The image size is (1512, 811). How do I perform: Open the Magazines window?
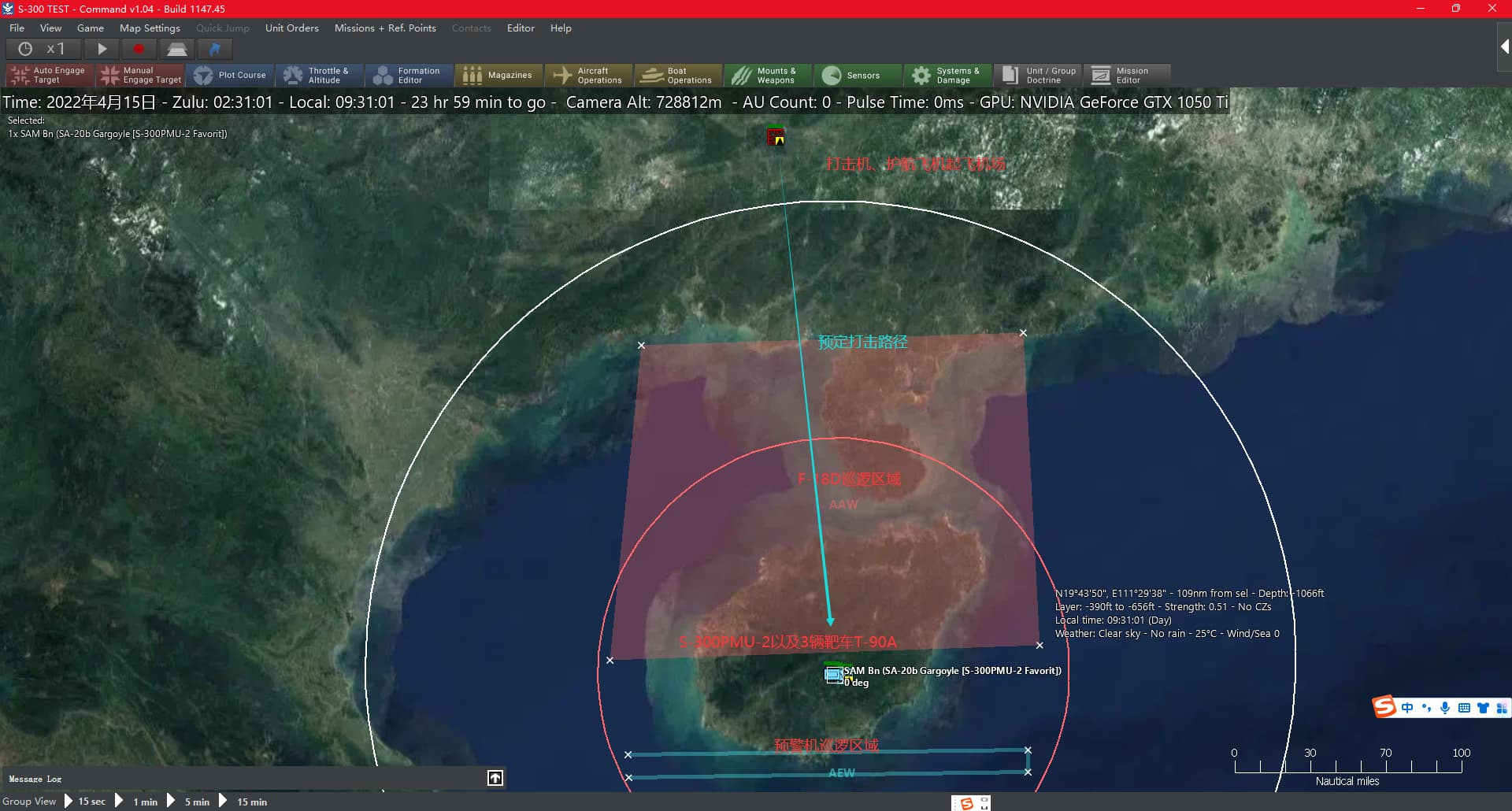499,76
